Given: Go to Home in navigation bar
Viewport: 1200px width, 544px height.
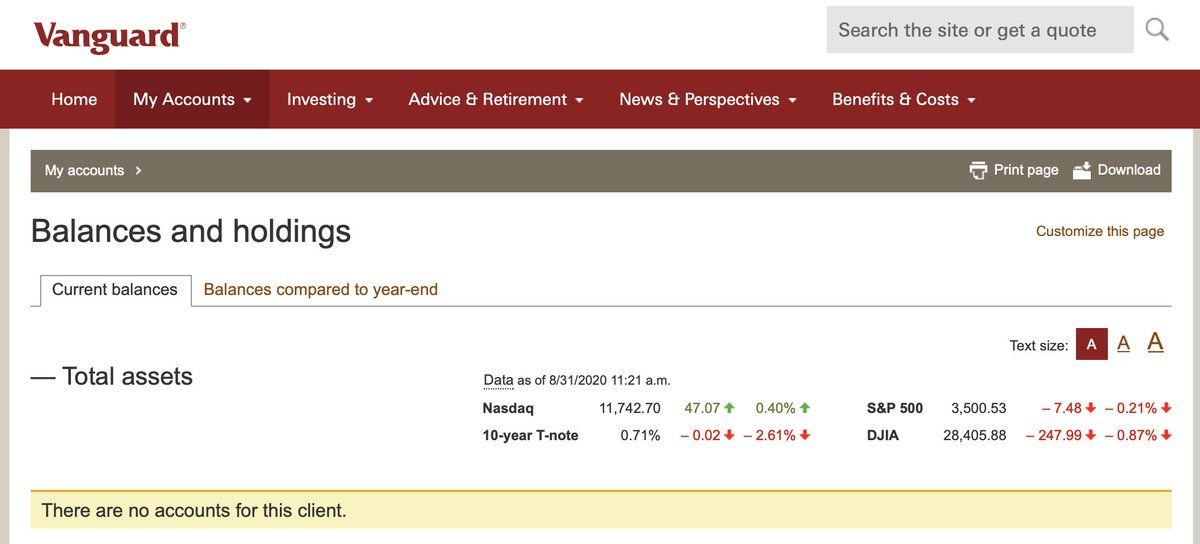Looking at the screenshot, I should 74,99.
